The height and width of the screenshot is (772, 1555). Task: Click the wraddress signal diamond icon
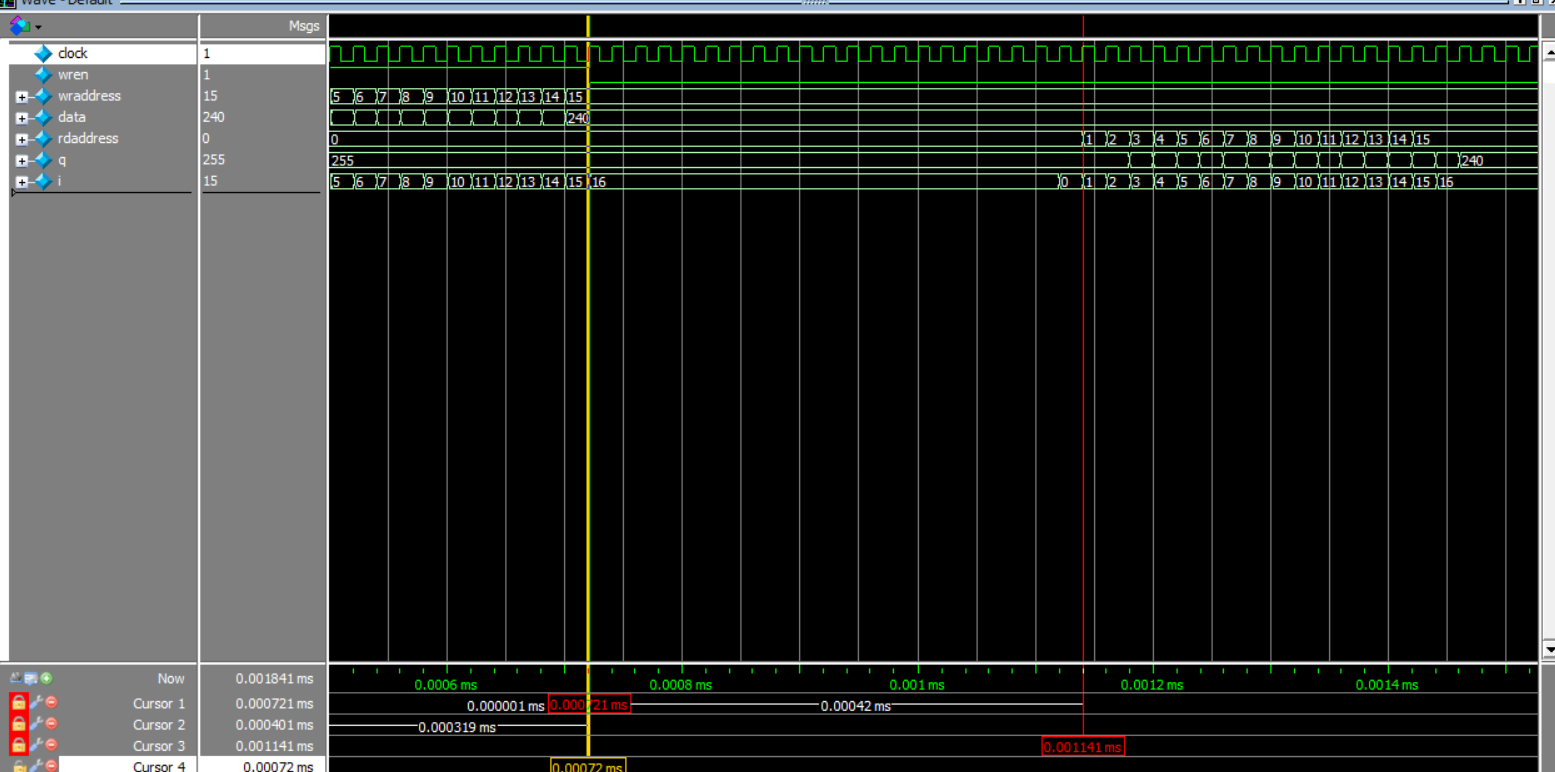42,96
